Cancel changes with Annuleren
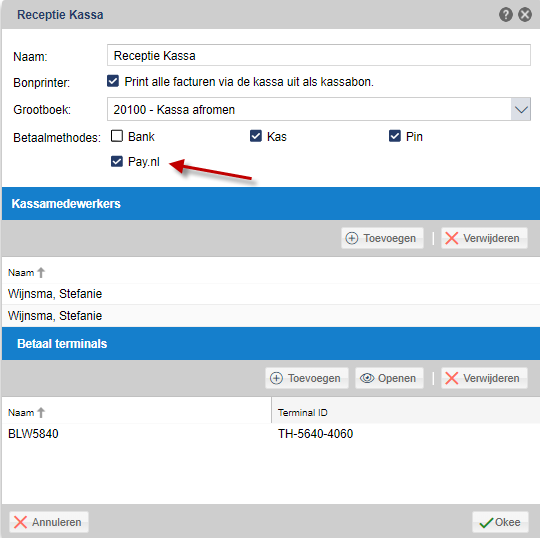 tap(49, 522)
